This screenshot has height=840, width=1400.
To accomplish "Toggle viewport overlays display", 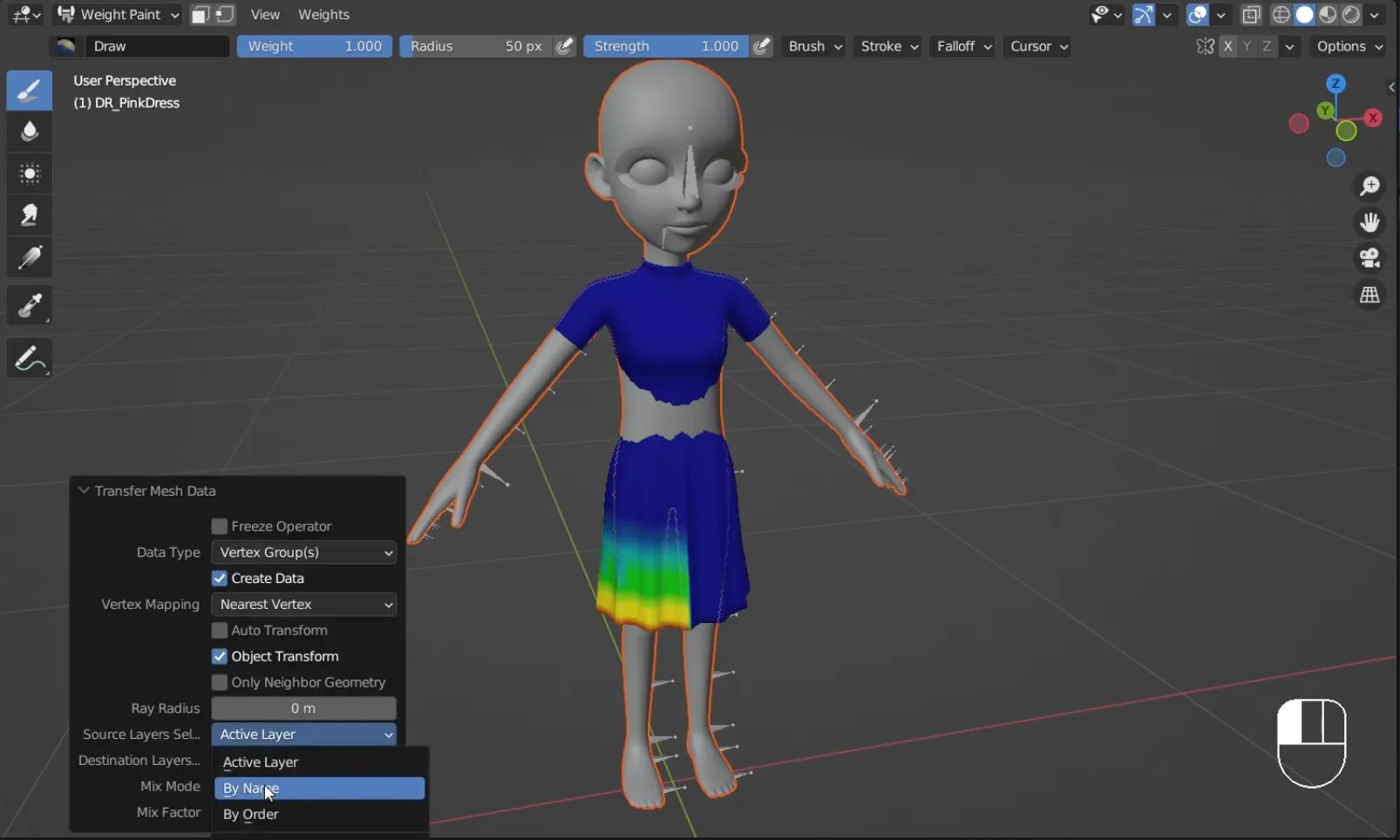I will 1199,15.
